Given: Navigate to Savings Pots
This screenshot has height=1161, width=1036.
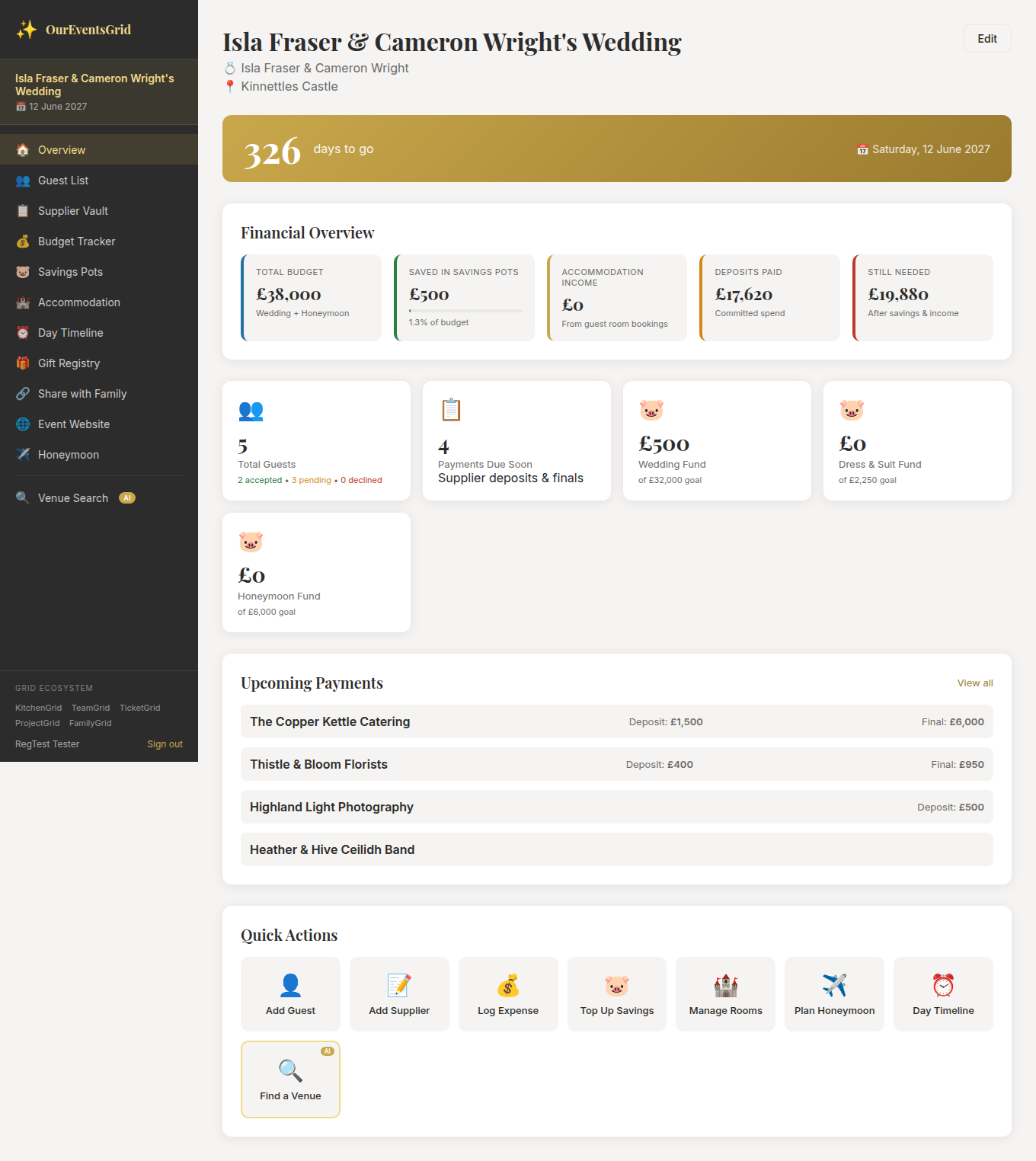Looking at the screenshot, I should [99, 272].
